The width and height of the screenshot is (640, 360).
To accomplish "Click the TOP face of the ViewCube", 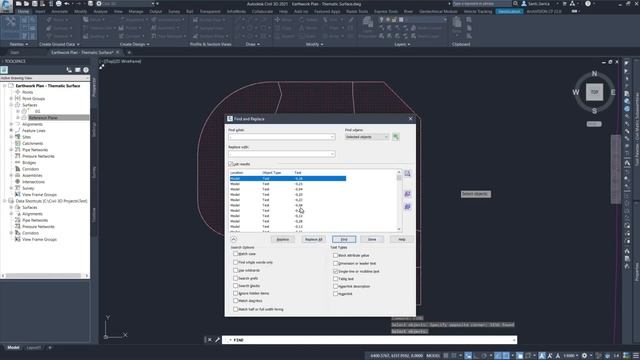I will point(594,92).
